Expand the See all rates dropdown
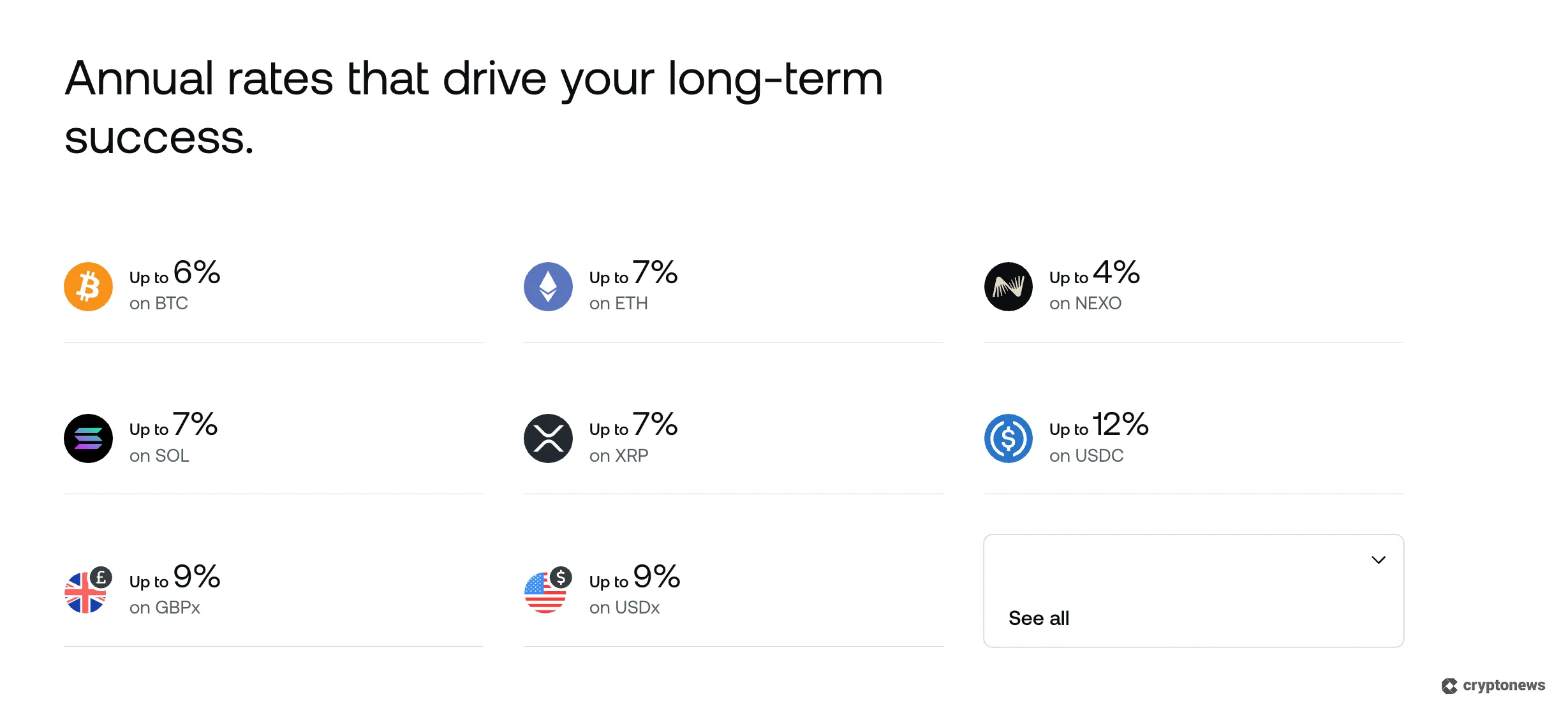The height and width of the screenshot is (713, 1568). tap(1193, 590)
